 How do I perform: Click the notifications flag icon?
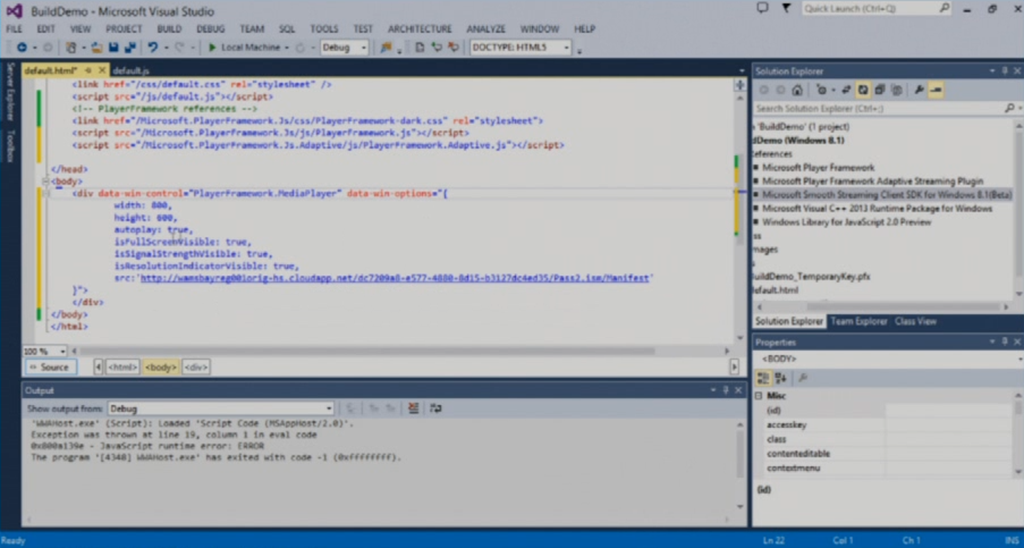(786, 8)
